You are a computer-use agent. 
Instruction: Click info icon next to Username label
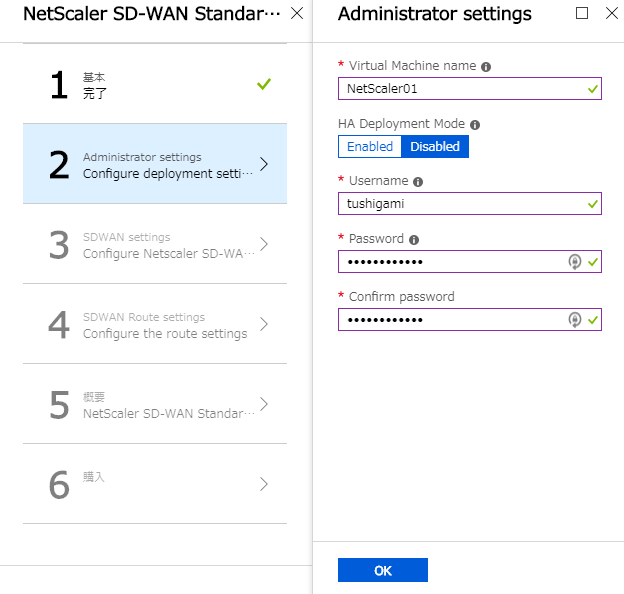point(418,182)
